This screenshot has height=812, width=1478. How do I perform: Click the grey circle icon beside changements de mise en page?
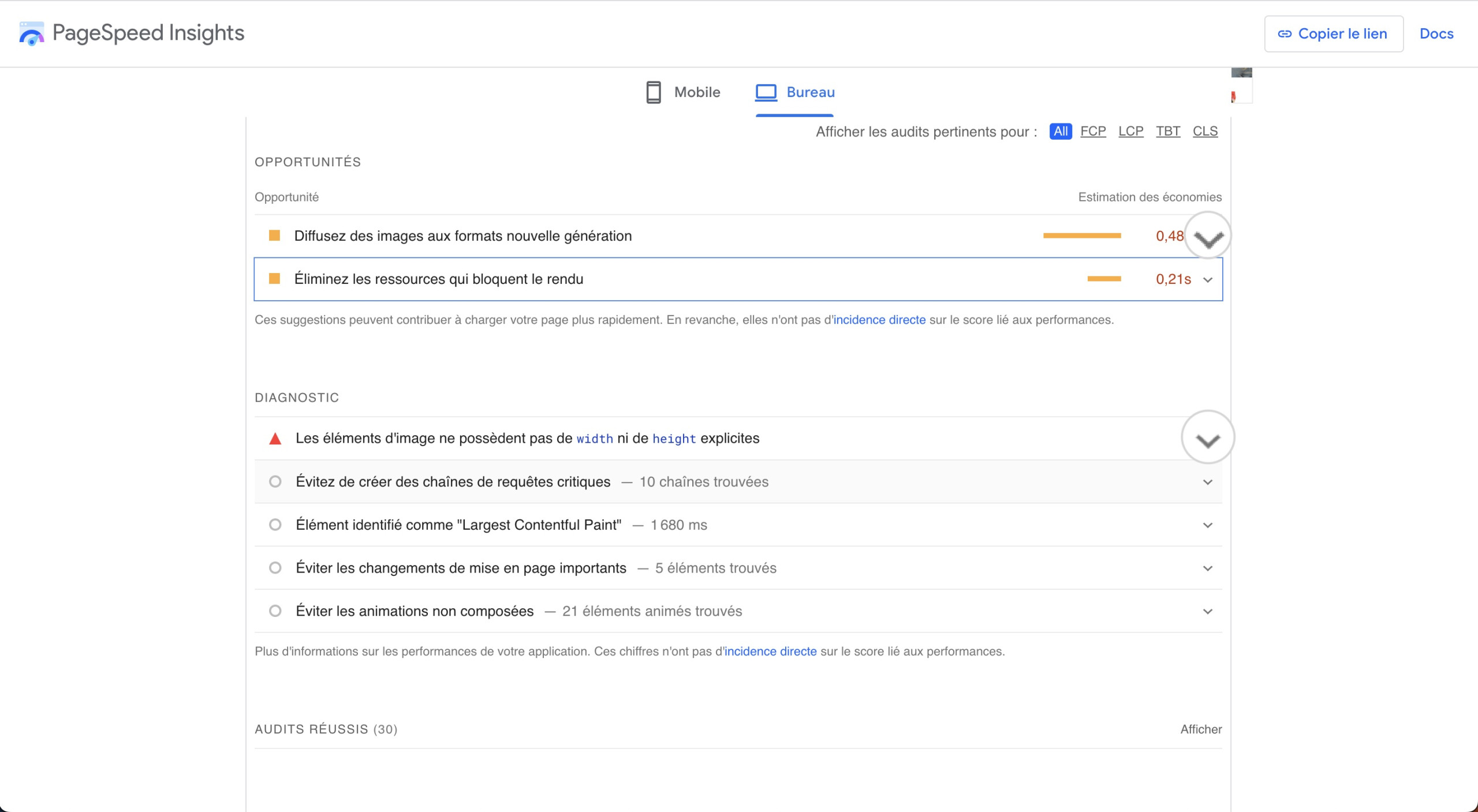pos(275,568)
